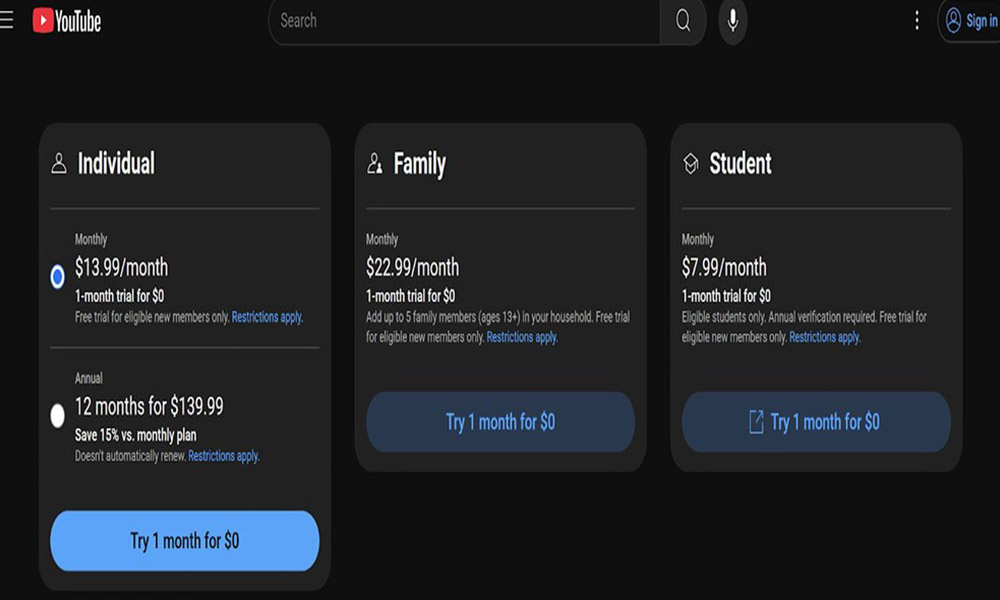Click Student's Try 1 month for $0
Screen dimensions: 1000x600
(816, 422)
